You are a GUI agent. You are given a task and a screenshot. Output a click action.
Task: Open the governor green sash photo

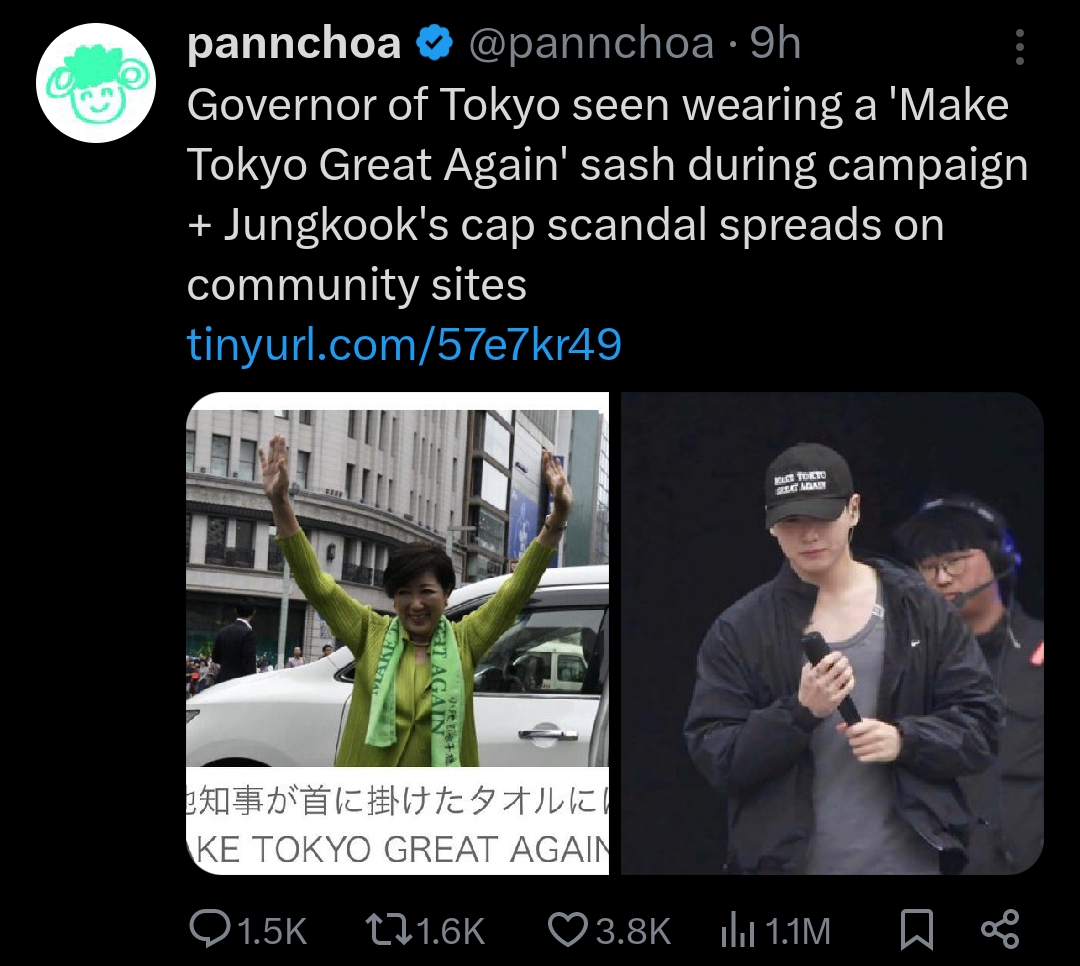coord(397,633)
